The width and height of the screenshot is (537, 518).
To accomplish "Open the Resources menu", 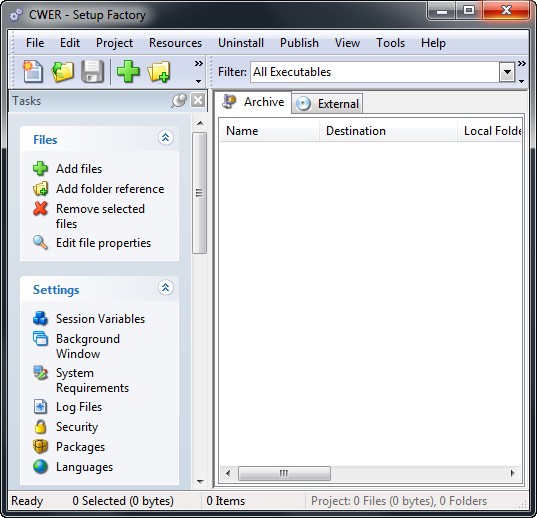I will [x=175, y=43].
